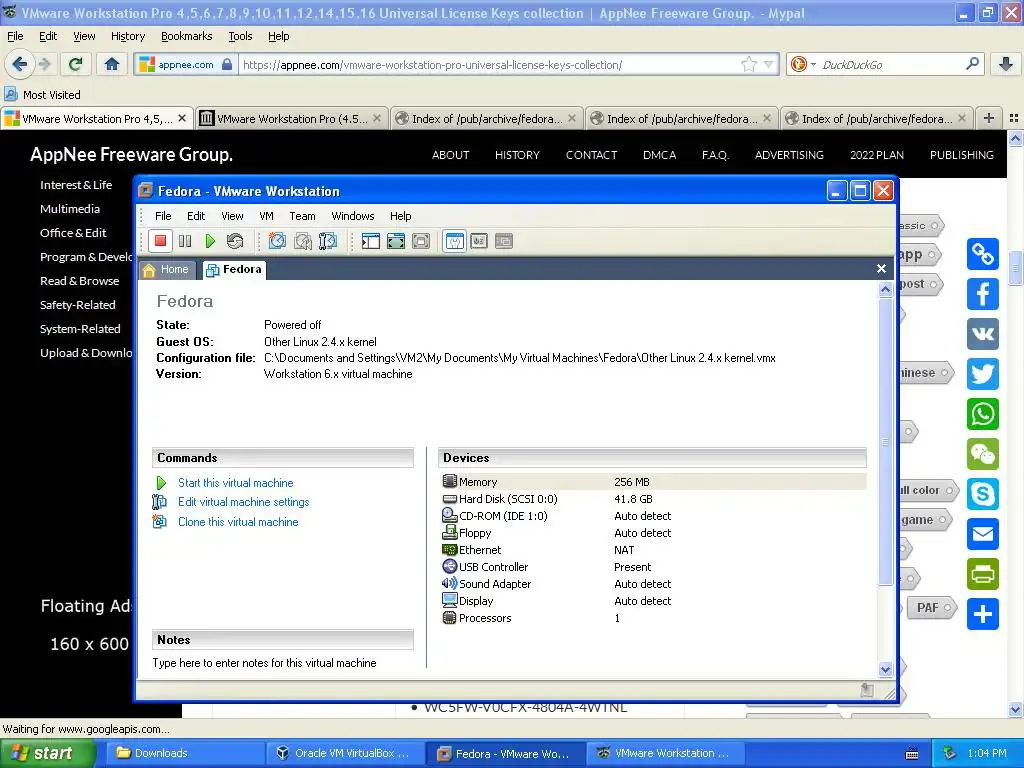Click the System-Related category in sidebar
1024x768 pixels.
pos(80,328)
